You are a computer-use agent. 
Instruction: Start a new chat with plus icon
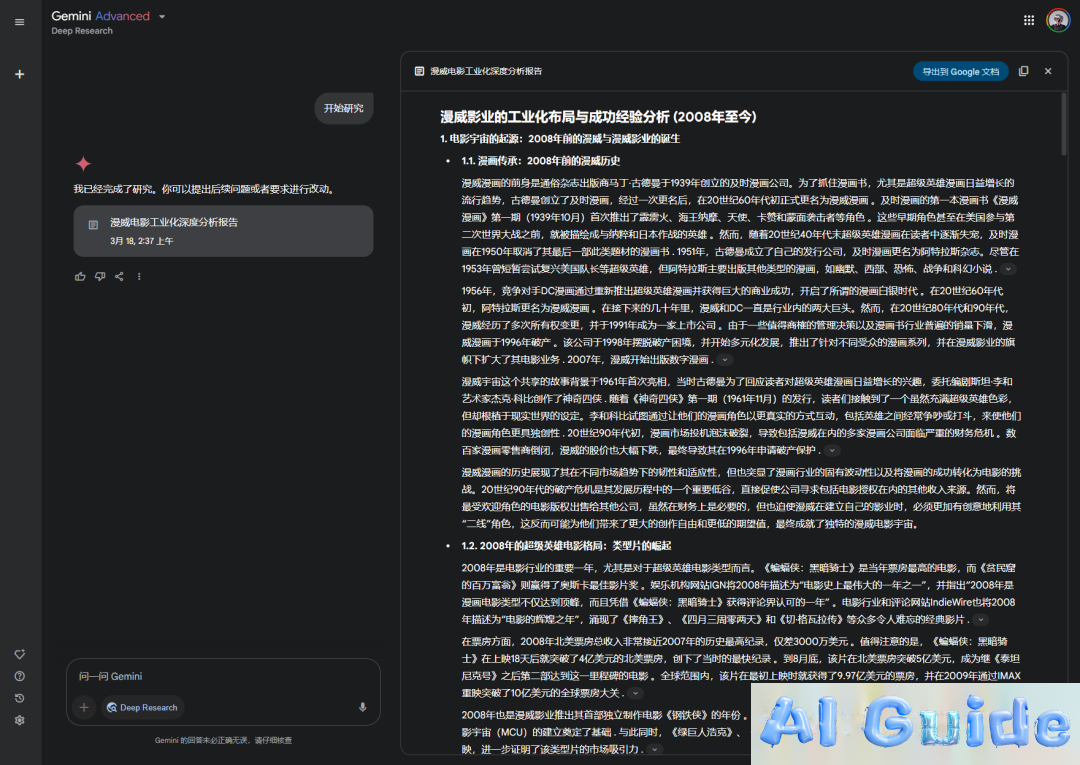[x=19, y=74]
